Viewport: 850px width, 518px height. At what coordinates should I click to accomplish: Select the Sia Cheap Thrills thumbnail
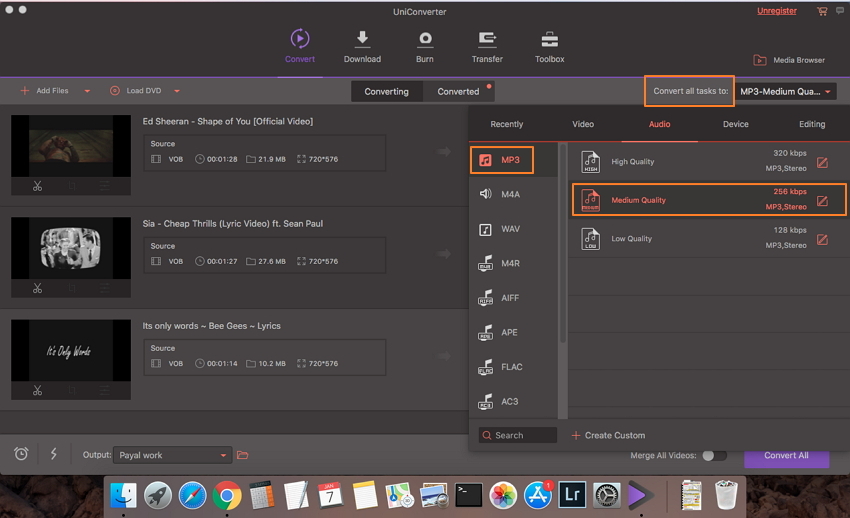71,248
